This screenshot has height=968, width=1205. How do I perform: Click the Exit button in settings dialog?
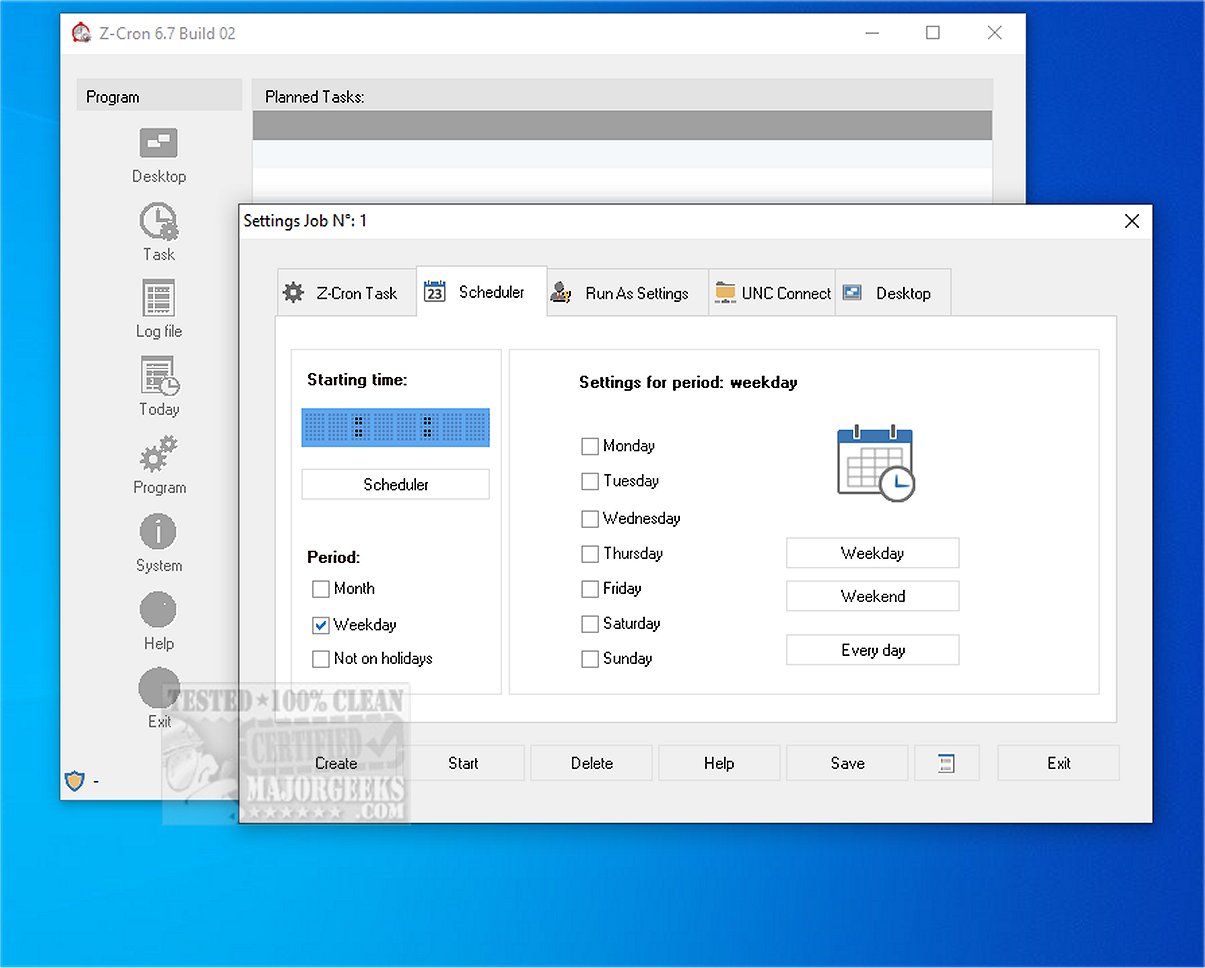pyautogui.click(x=1059, y=763)
